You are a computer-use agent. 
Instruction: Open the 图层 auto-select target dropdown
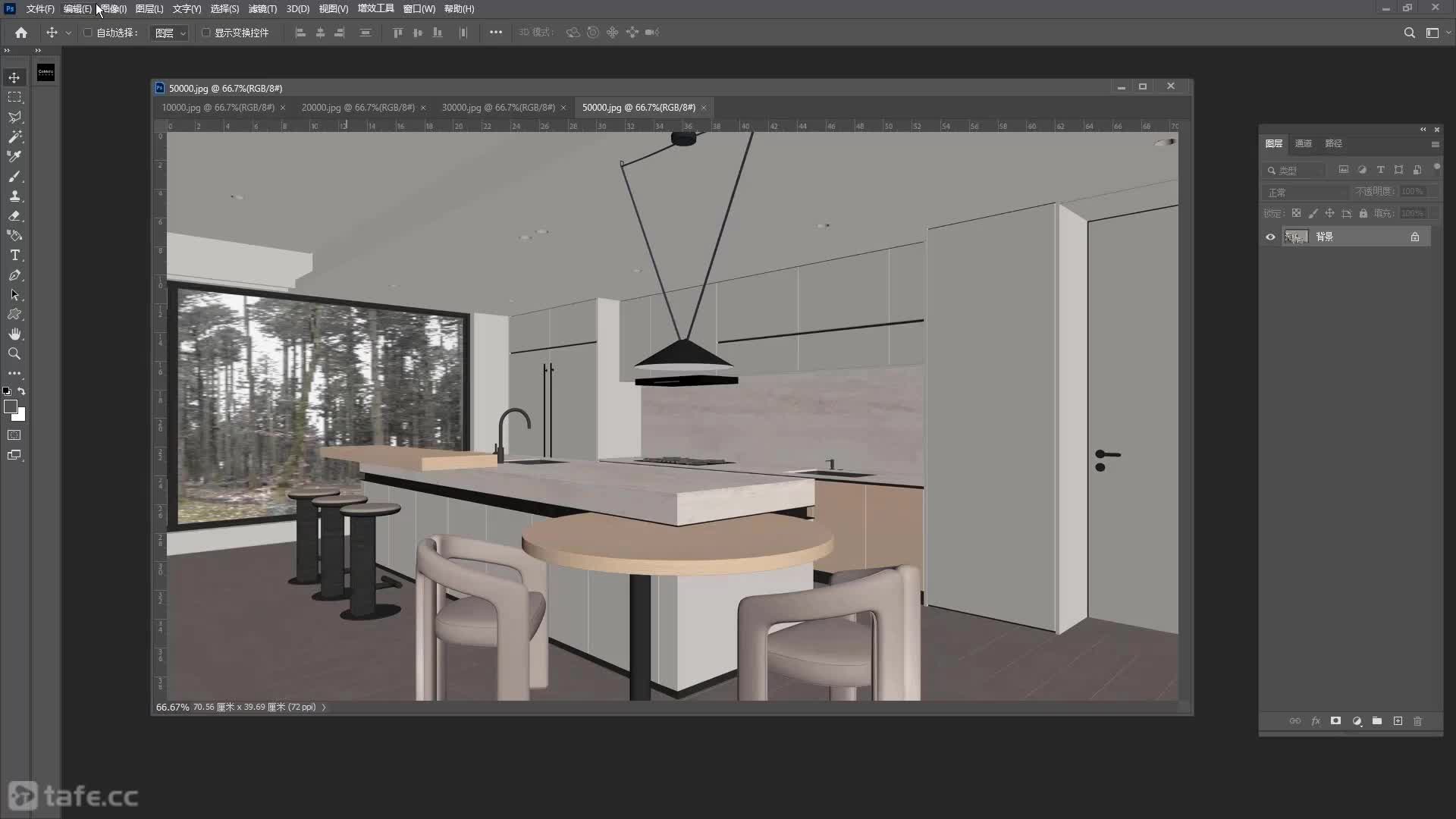click(x=169, y=33)
